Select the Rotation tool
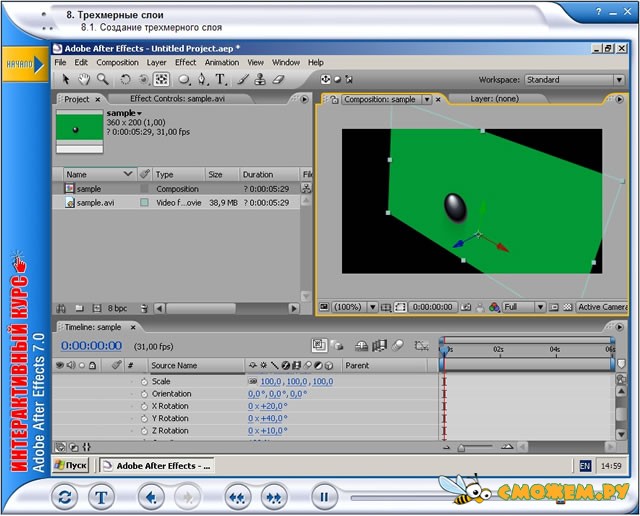The height and width of the screenshot is (516, 640). click(125, 79)
